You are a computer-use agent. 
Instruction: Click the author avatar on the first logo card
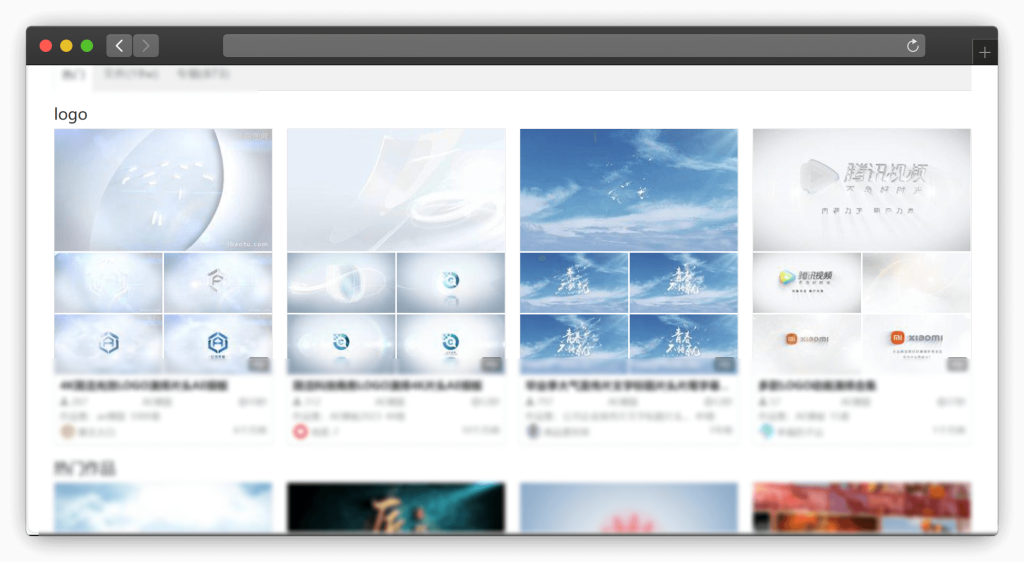click(x=67, y=431)
